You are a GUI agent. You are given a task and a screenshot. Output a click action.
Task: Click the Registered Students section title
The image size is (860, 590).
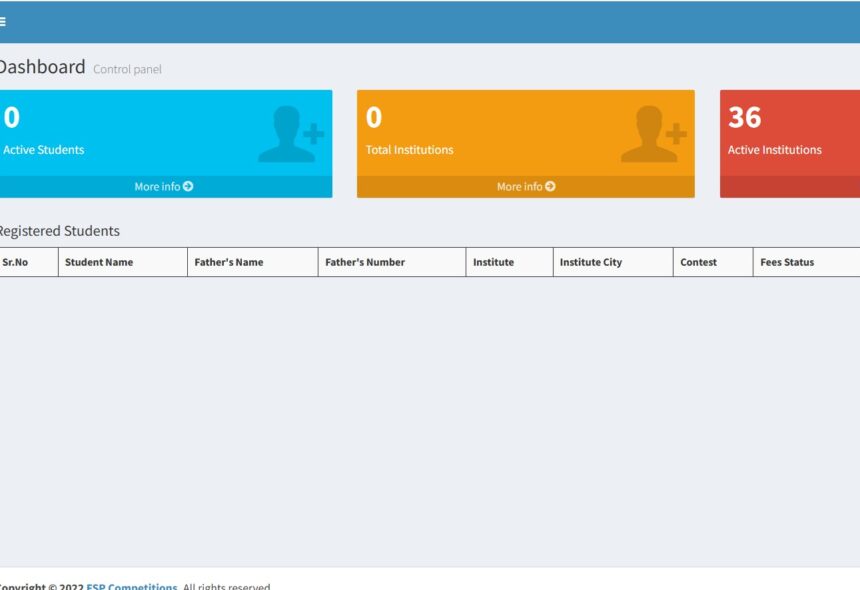click(x=59, y=231)
